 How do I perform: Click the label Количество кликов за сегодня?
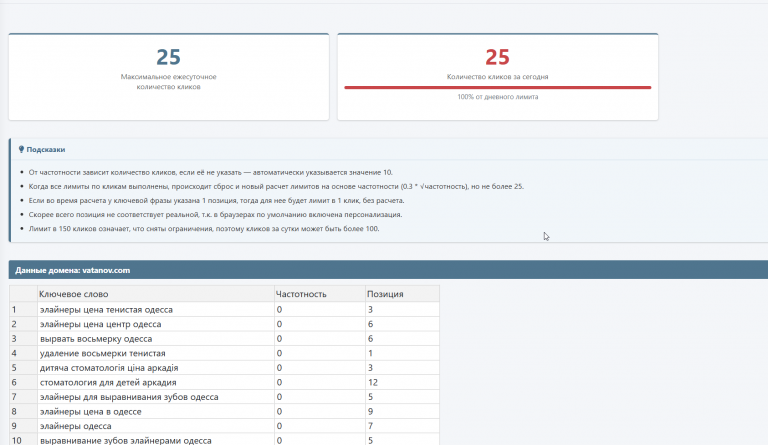[x=498, y=77]
